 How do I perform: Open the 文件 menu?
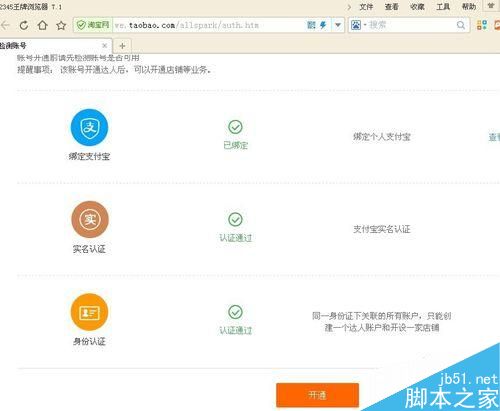pyautogui.click(x=366, y=7)
